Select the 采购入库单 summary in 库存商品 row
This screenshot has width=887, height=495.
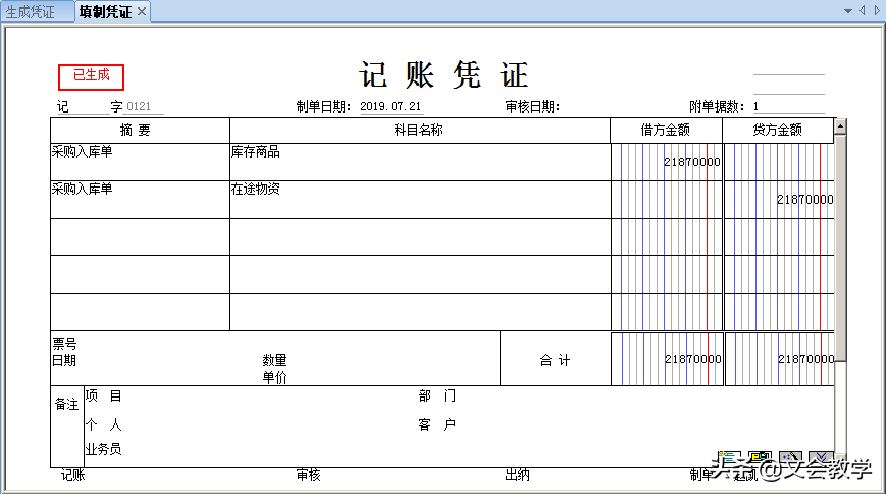coord(82,152)
